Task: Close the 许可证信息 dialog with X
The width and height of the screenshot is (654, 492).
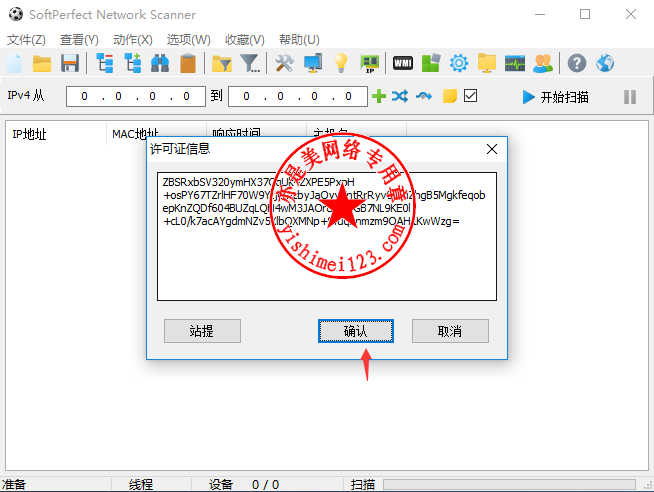Action: [492, 149]
